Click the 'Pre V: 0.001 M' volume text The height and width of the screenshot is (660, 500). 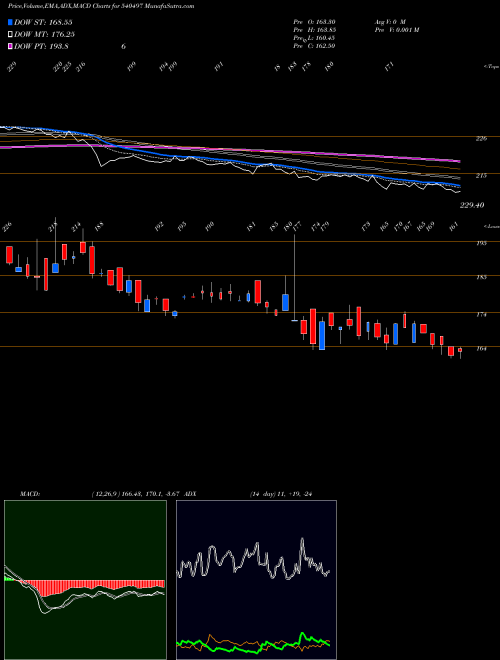(x=396, y=30)
